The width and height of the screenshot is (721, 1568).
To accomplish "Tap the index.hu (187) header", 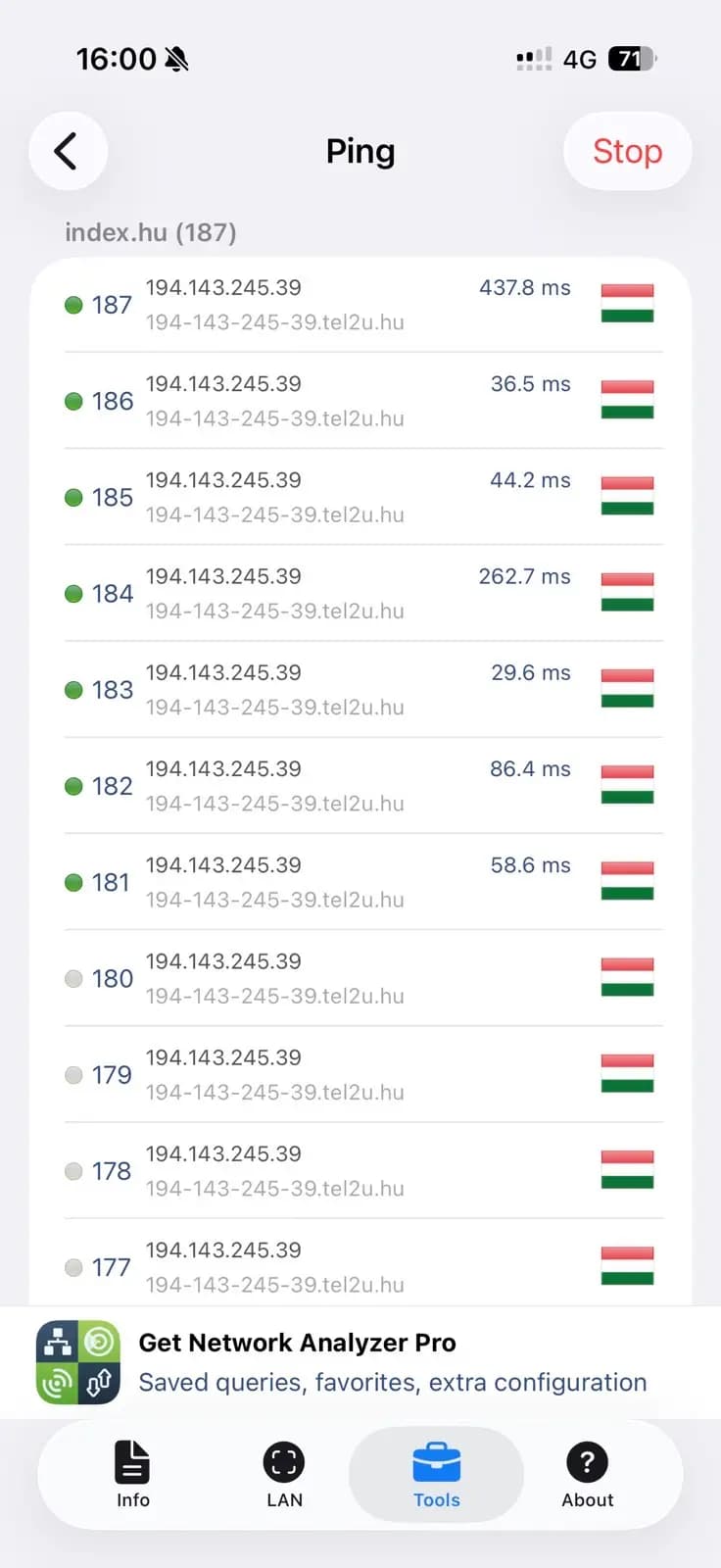I will pyautogui.click(x=148, y=232).
